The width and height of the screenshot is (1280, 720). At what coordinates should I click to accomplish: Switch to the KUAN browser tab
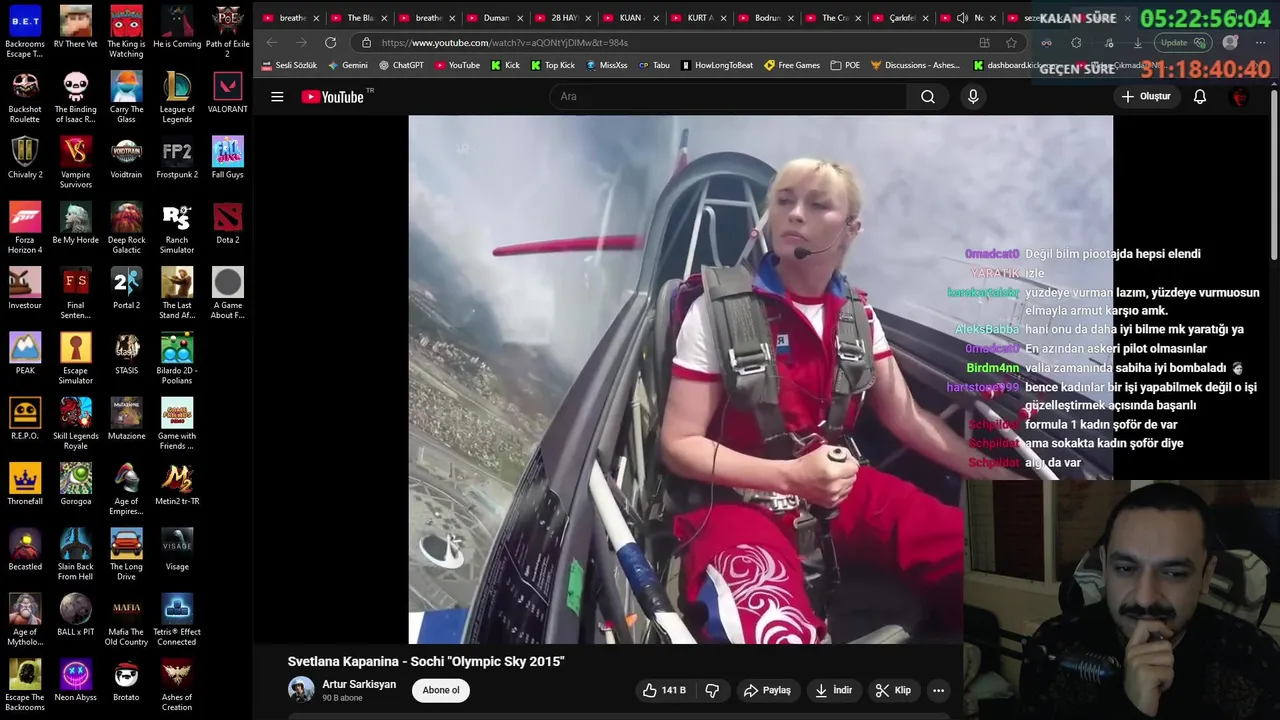(x=630, y=18)
